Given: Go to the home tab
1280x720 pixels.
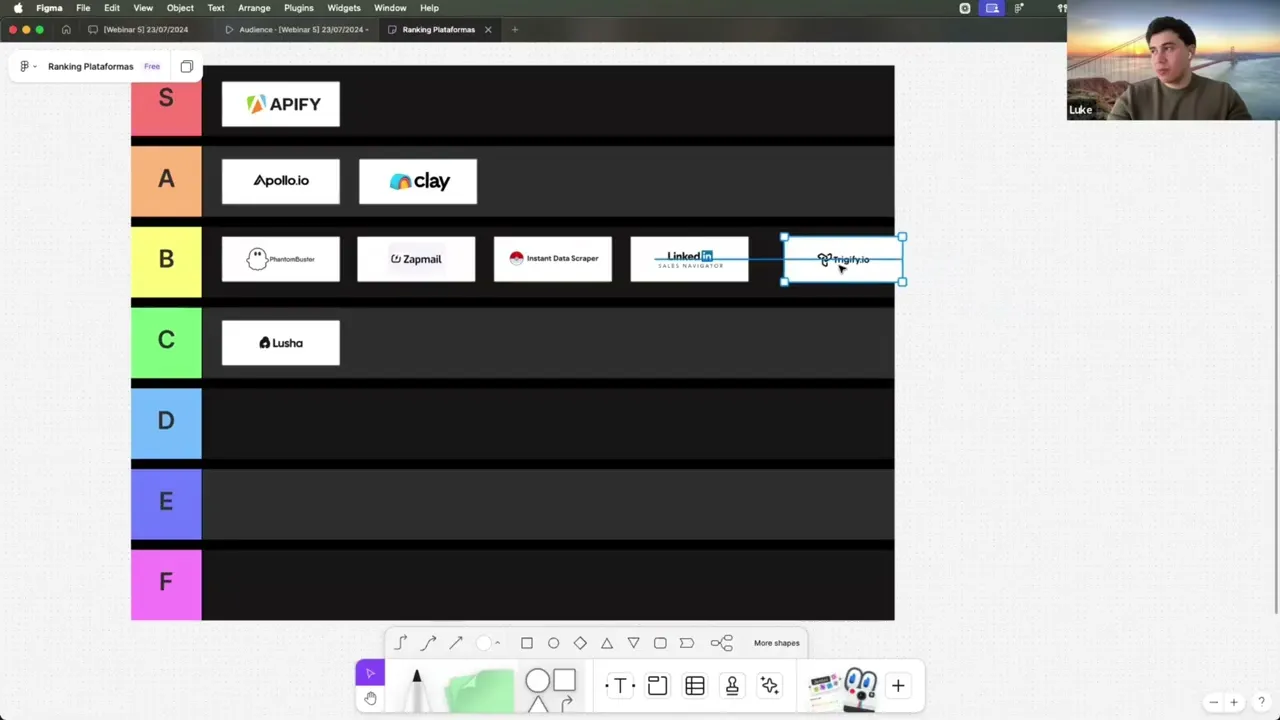Looking at the screenshot, I should [66, 29].
